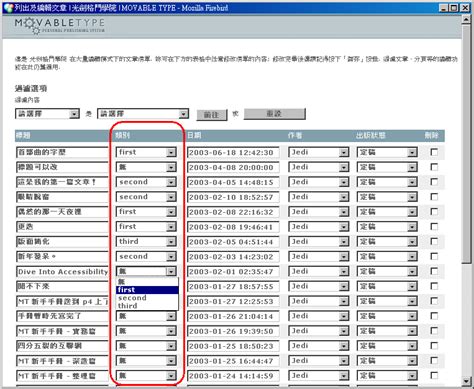Click the 作者 column header
474x389 pixels.
click(x=295, y=135)
